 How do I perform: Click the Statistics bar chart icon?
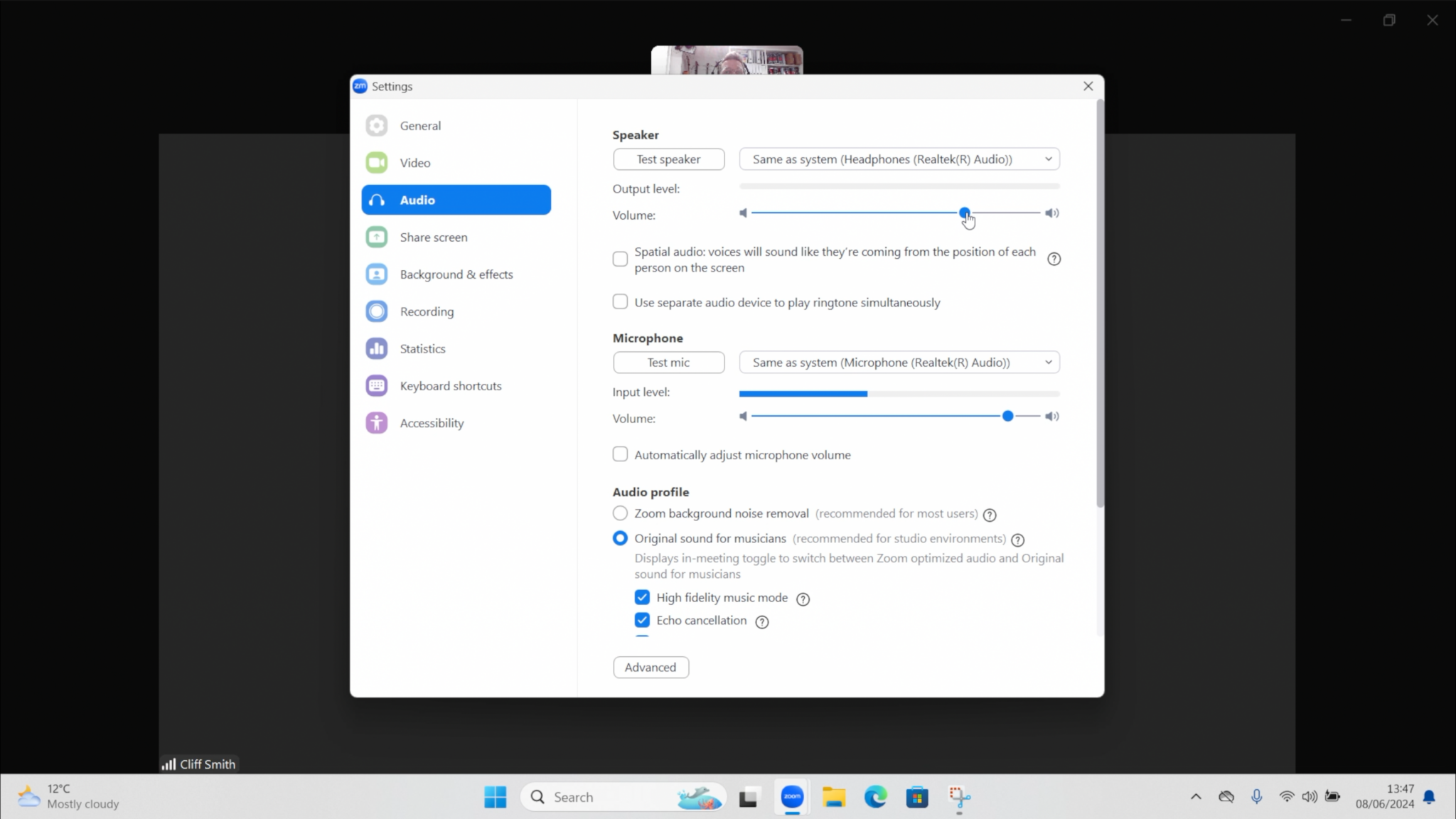(x=377, y=348)
